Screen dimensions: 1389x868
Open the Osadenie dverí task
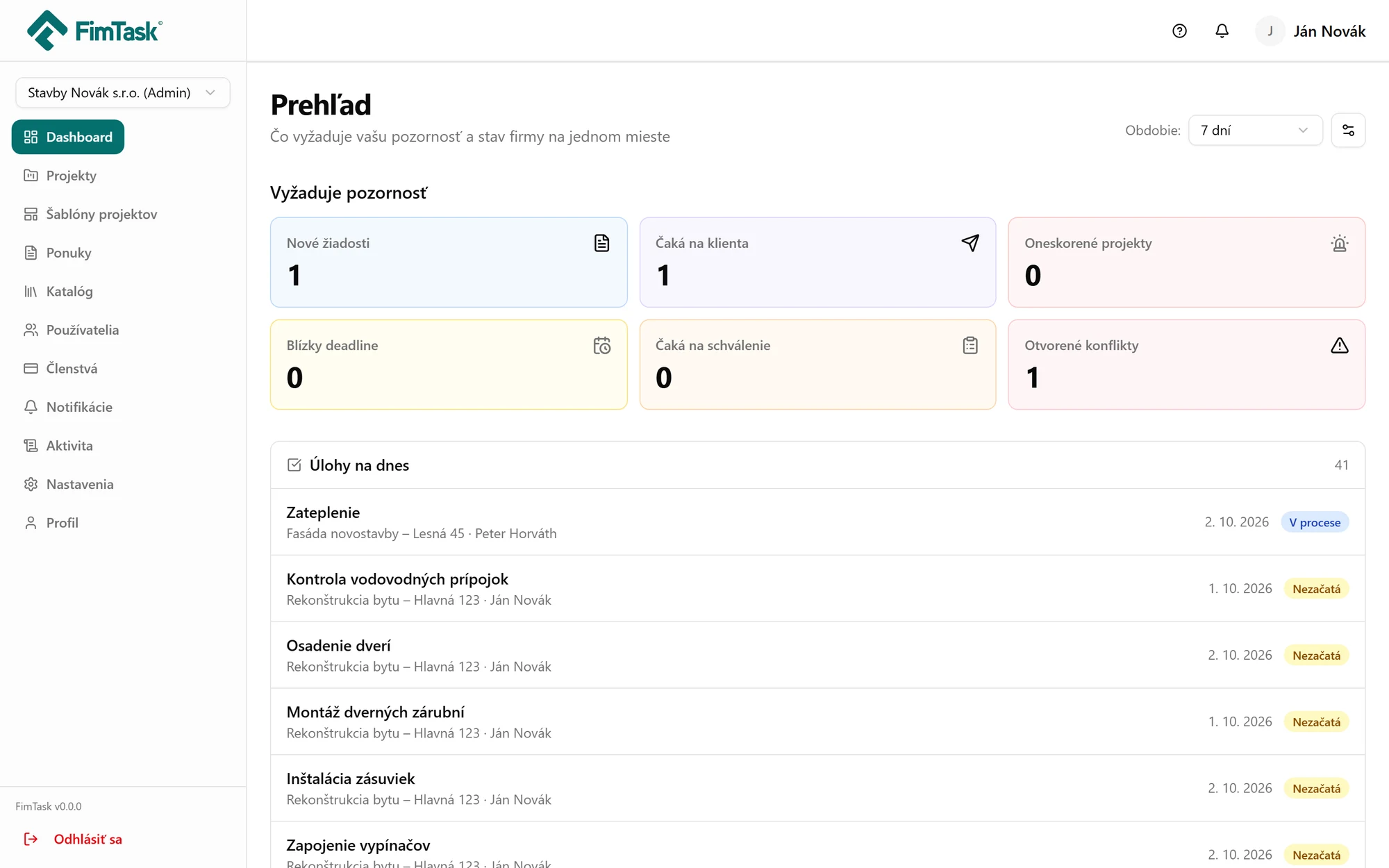coord(817,656)
